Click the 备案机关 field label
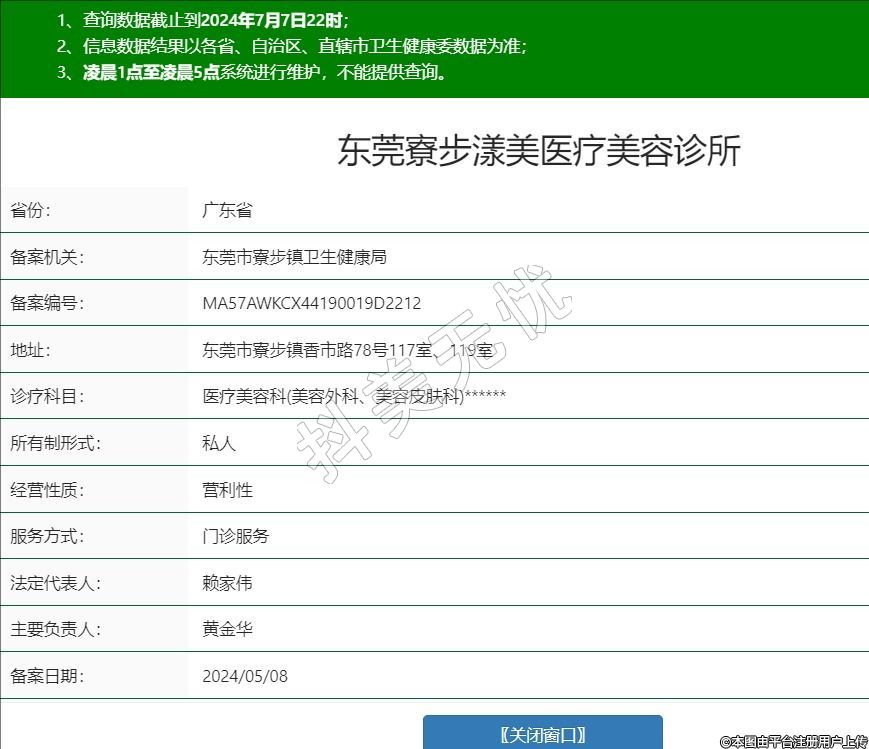 pyautogui.click(x=47, y=257)
